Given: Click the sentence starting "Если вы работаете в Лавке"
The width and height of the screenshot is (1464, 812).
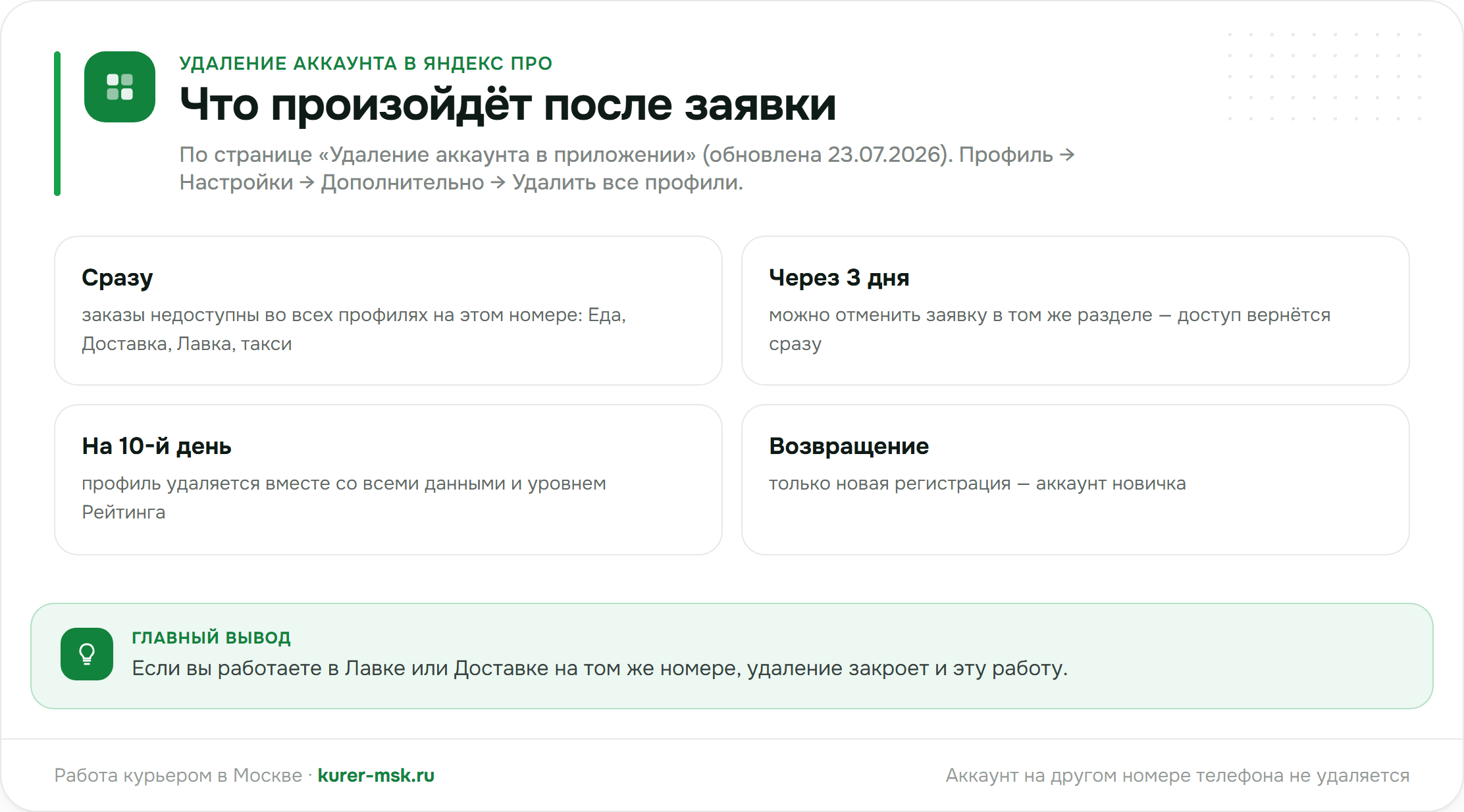Looking at the screenshot, I should 600,669.
